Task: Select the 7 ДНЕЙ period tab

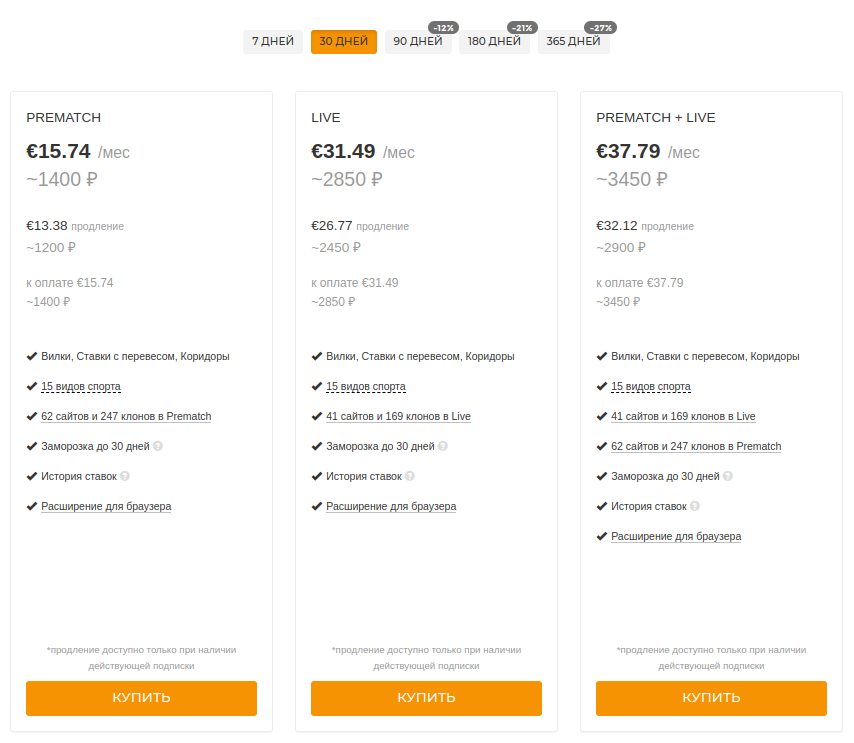Action: coord(272,42)
